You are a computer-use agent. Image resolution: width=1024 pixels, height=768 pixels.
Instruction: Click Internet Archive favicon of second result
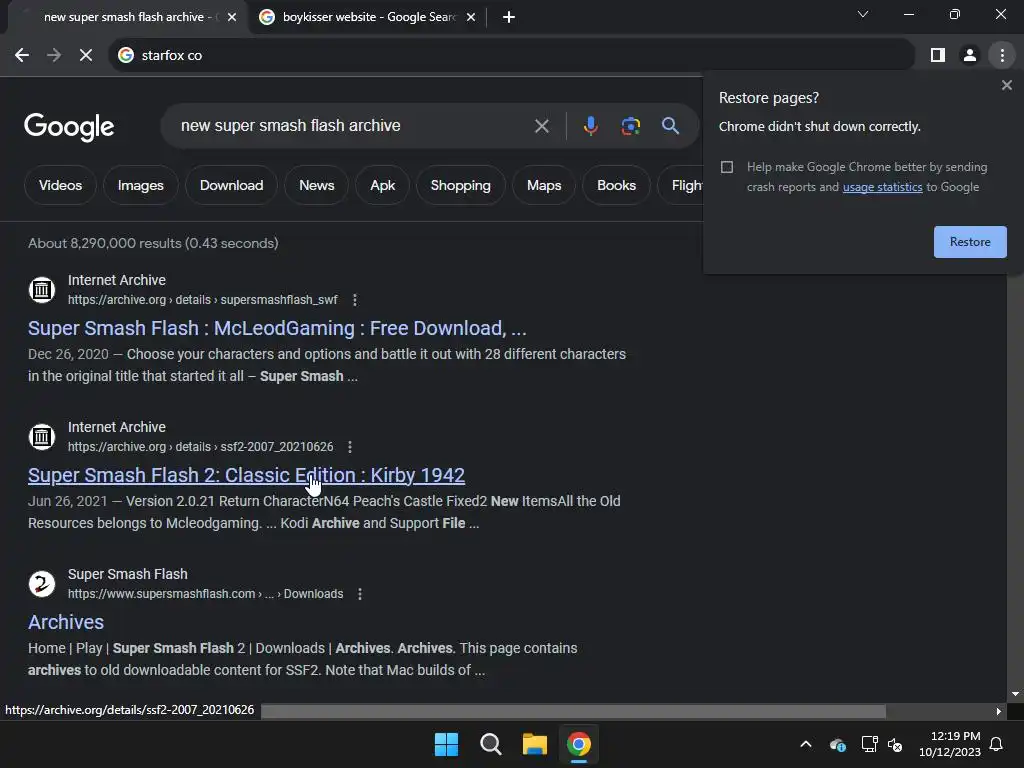42,436
